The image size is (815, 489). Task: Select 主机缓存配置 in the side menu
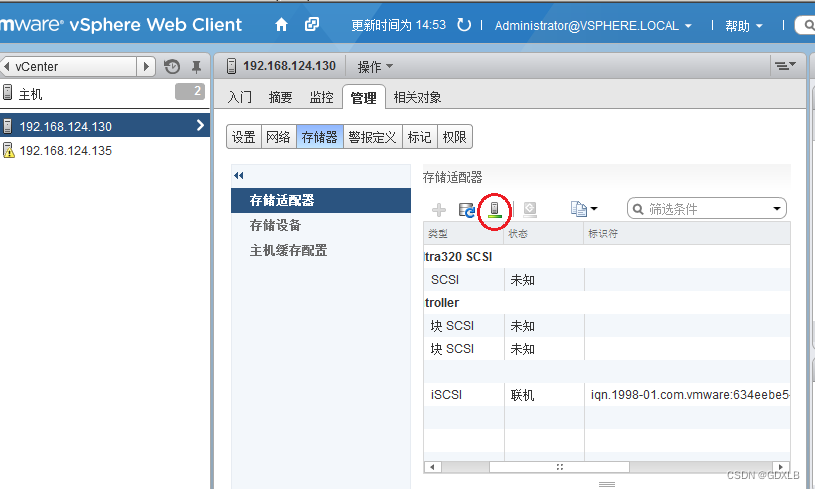tap(321, 250)
